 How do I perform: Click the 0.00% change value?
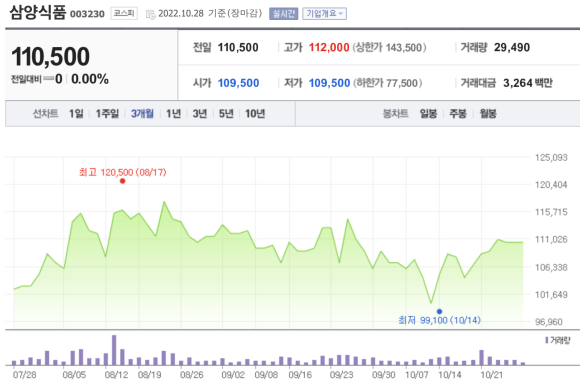[x=90, y=79]
